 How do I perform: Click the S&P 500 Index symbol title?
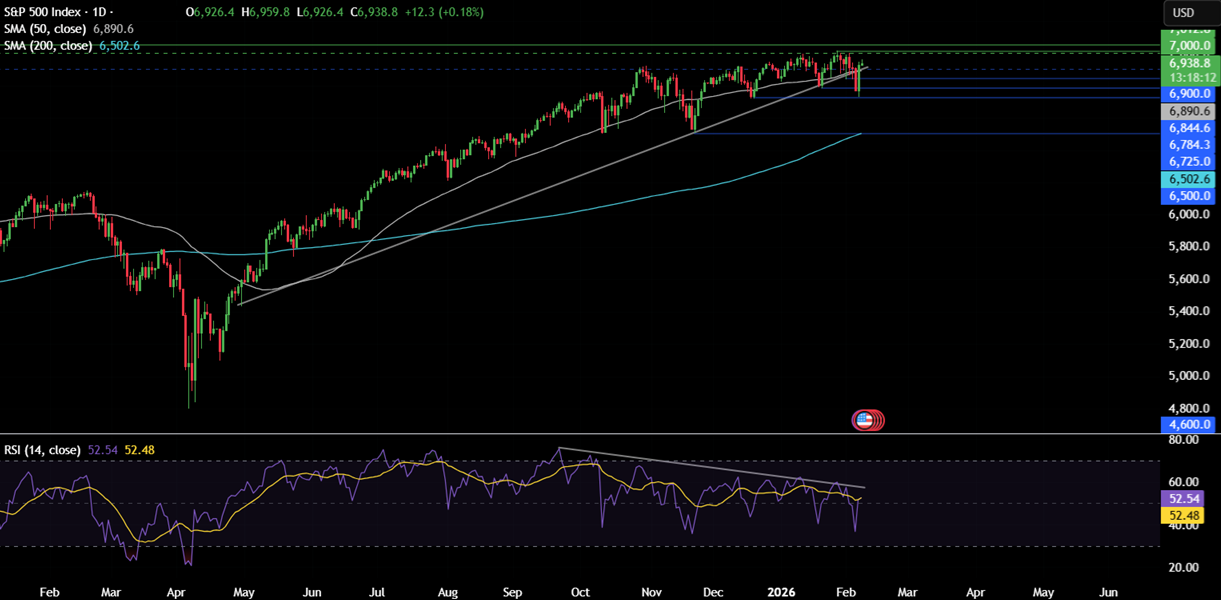pos(47,12)
